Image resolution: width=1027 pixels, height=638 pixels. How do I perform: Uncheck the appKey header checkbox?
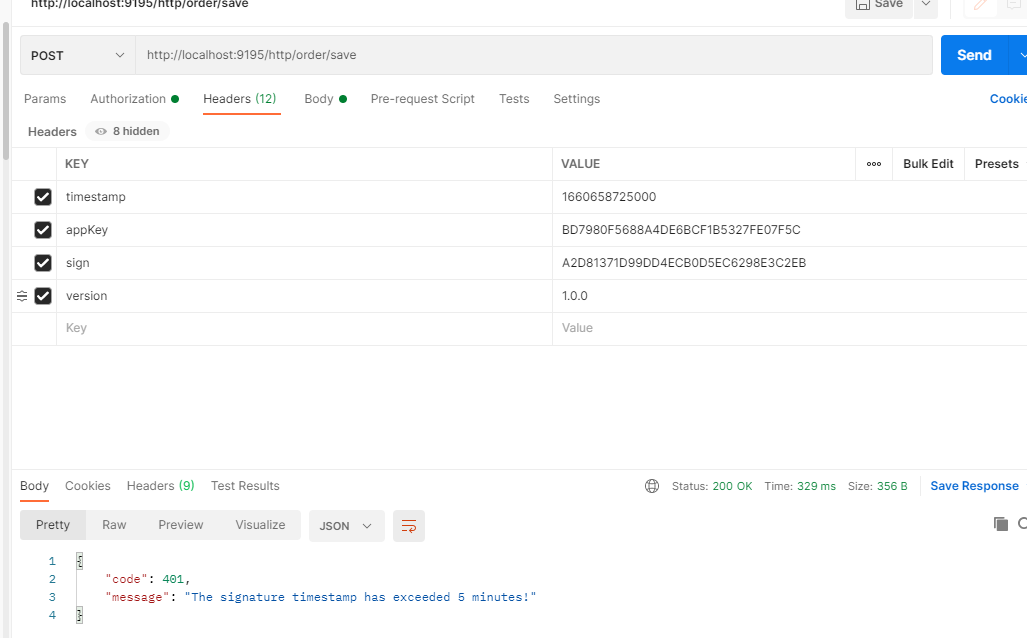point(43,230)
